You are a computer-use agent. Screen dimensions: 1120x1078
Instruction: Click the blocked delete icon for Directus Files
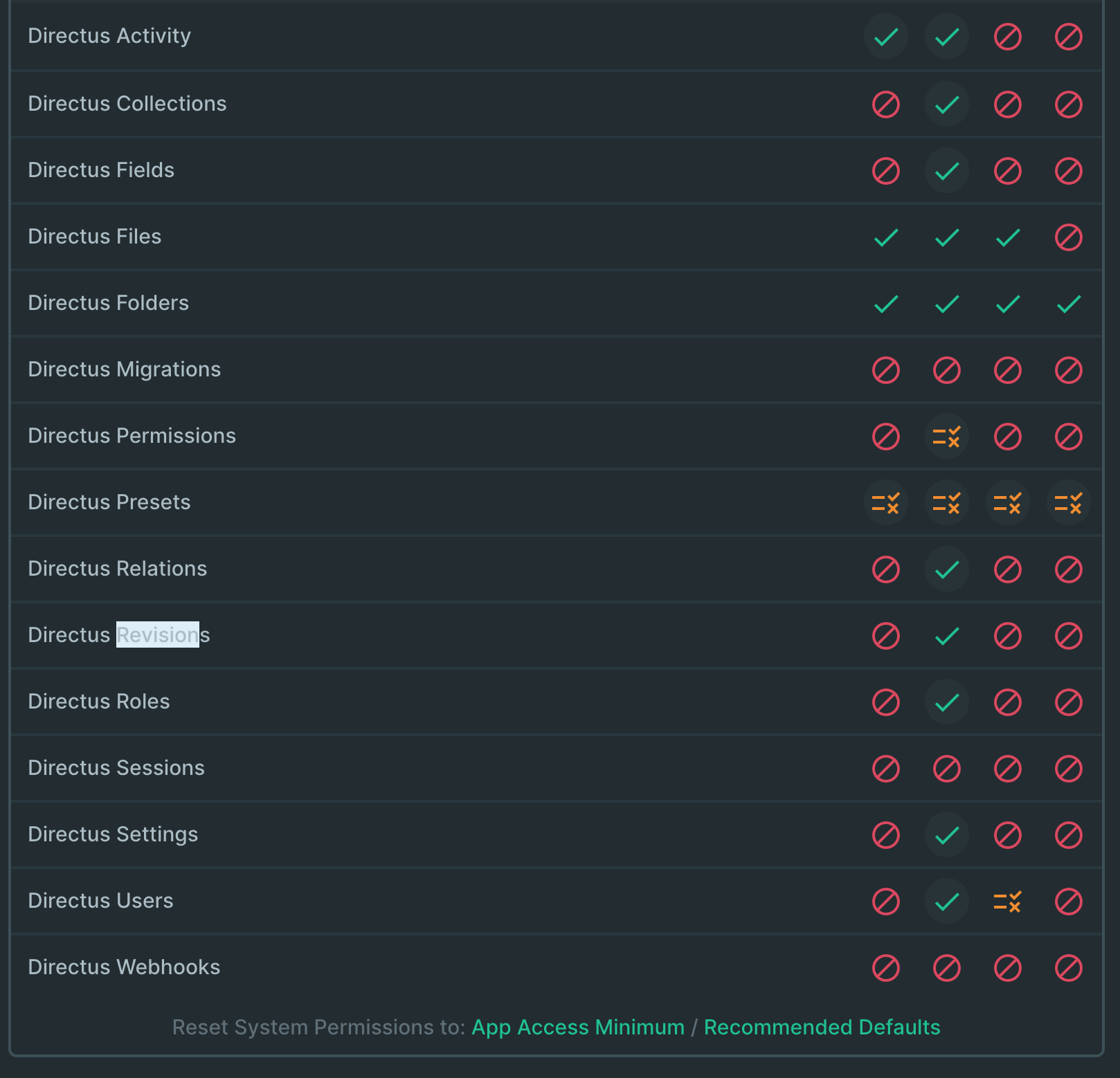1069,237
